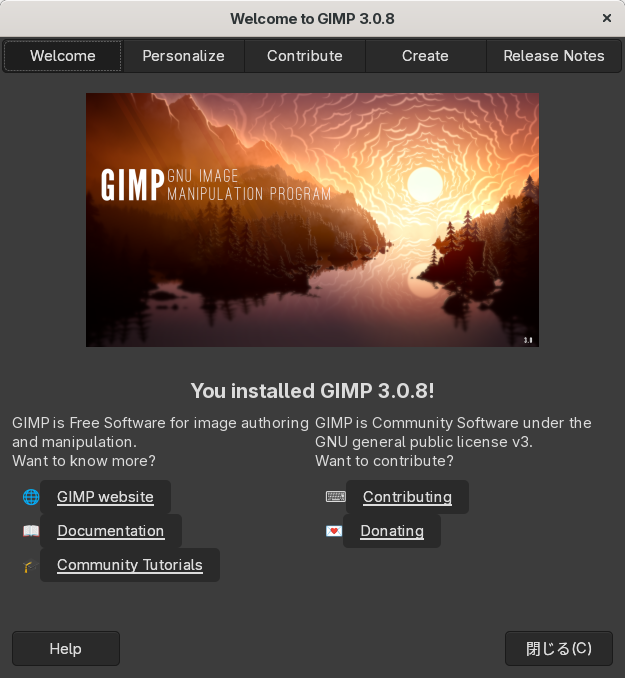
Task: Open the Personalize tab
Action: tap(183, 56)
